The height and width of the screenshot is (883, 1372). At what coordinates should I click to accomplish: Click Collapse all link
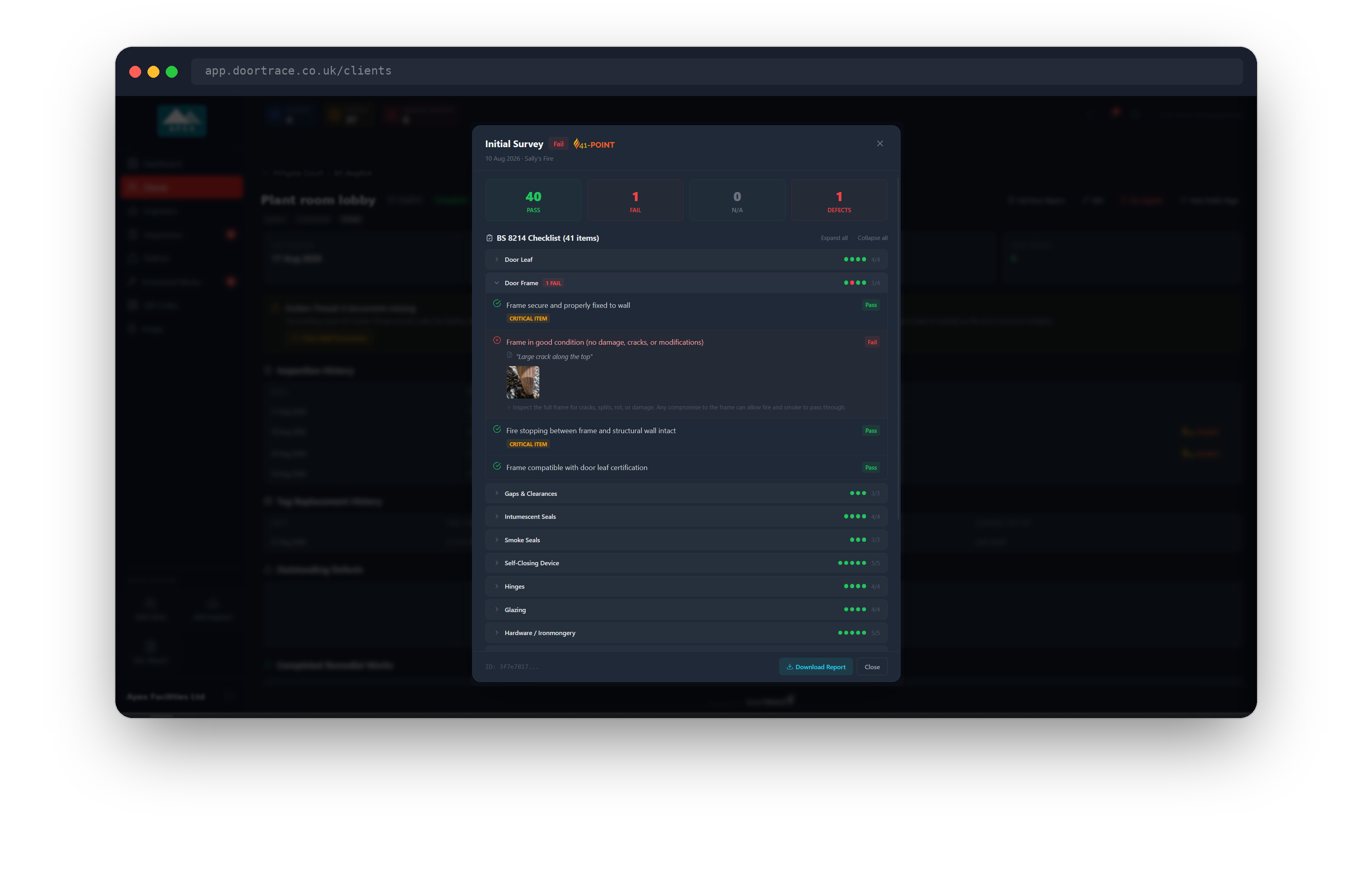[x=872, y=238]
